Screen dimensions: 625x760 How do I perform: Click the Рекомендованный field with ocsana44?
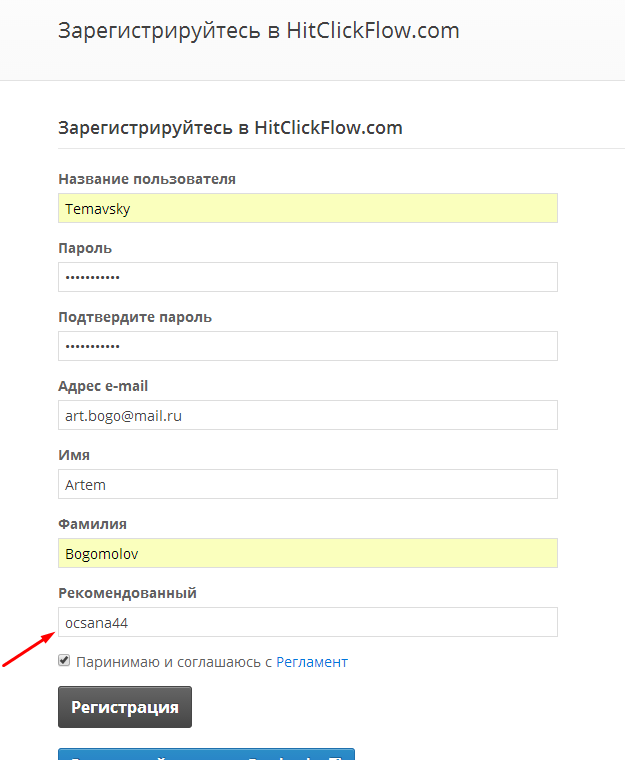pyautogui.click(x=308, y=622)
